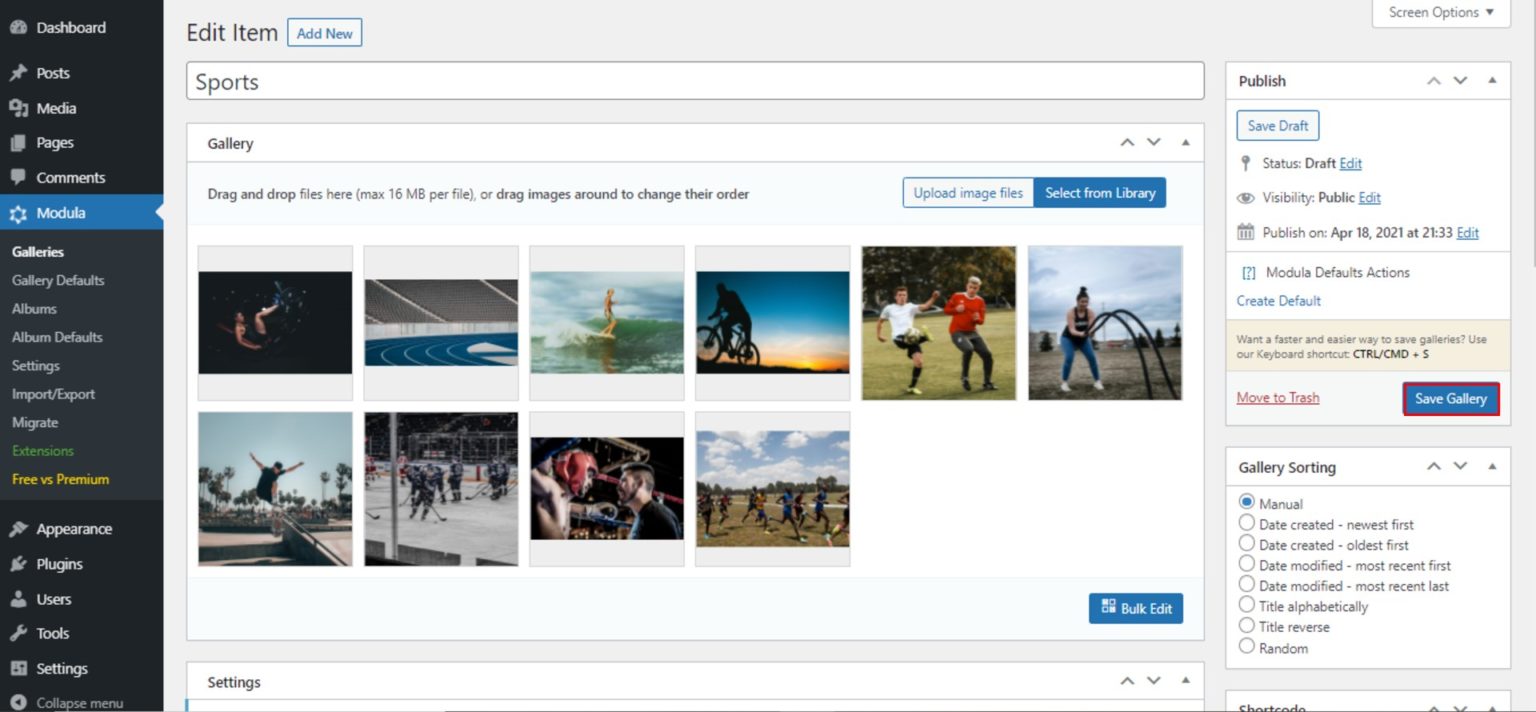Click the Pages sidebar icon

tap(18, 142)
